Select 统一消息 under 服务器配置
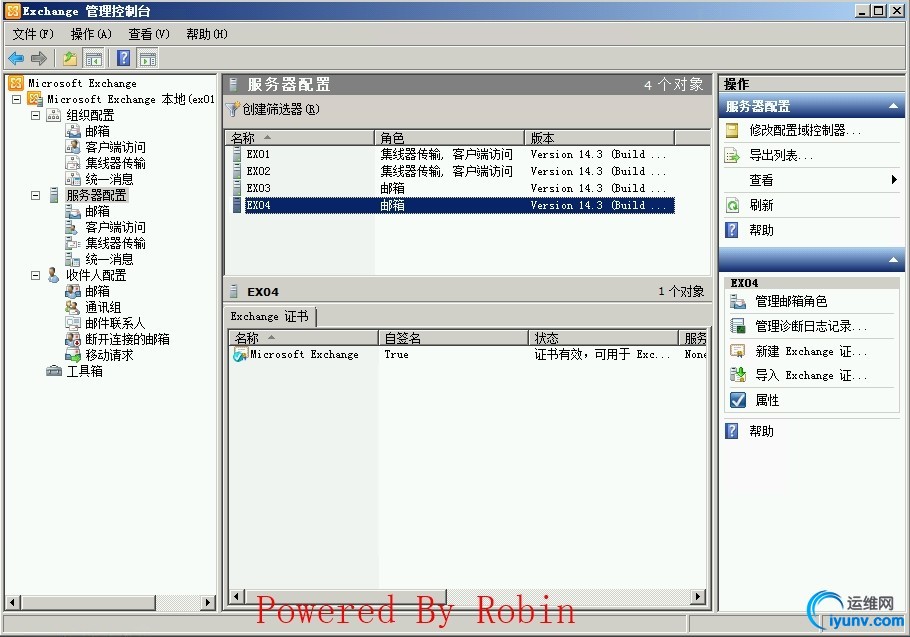Viewport: 910px width, 637px height. coord(109,259)
